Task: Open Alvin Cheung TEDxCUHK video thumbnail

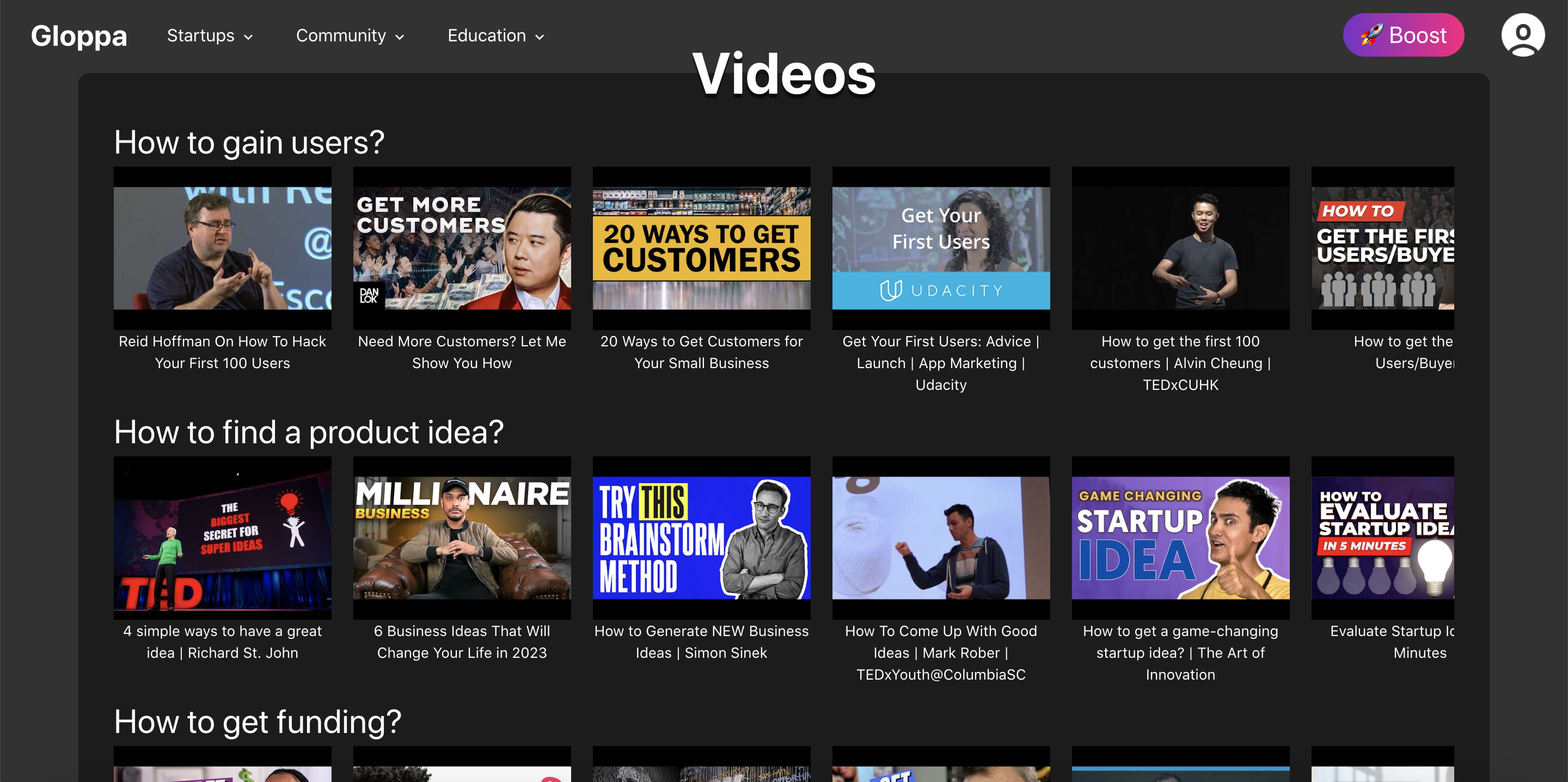Action: (x=1180, y=248)
